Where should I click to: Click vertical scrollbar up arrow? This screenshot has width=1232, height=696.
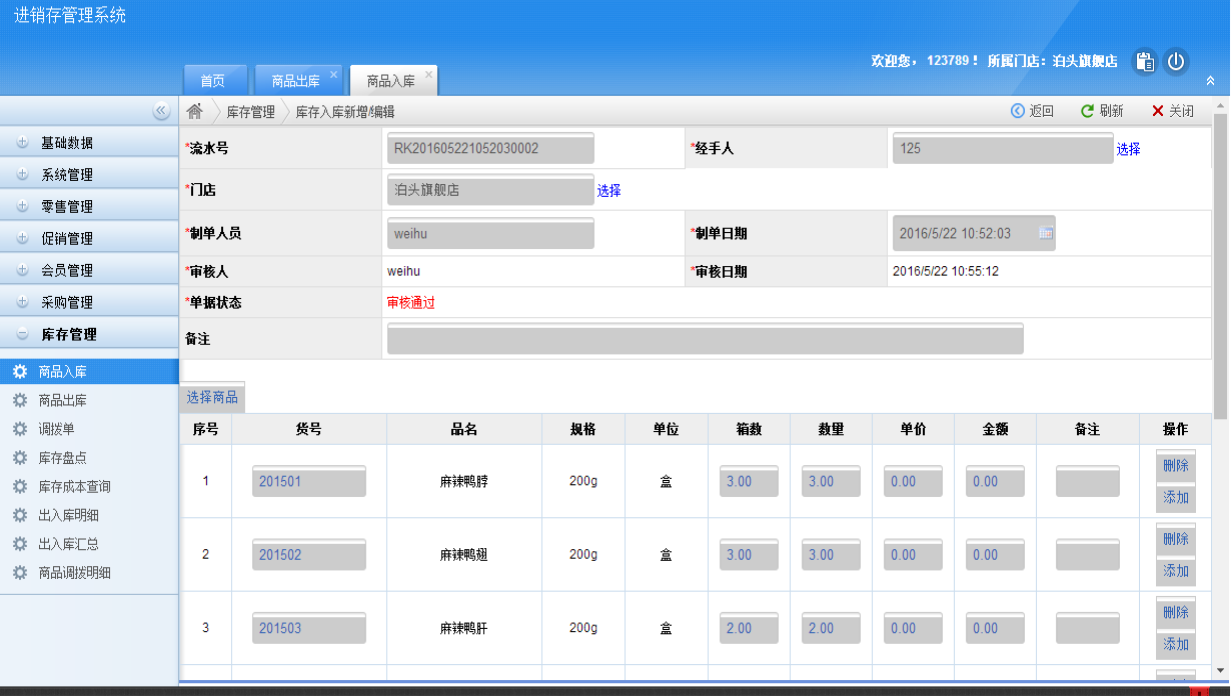coord(1221,105)
